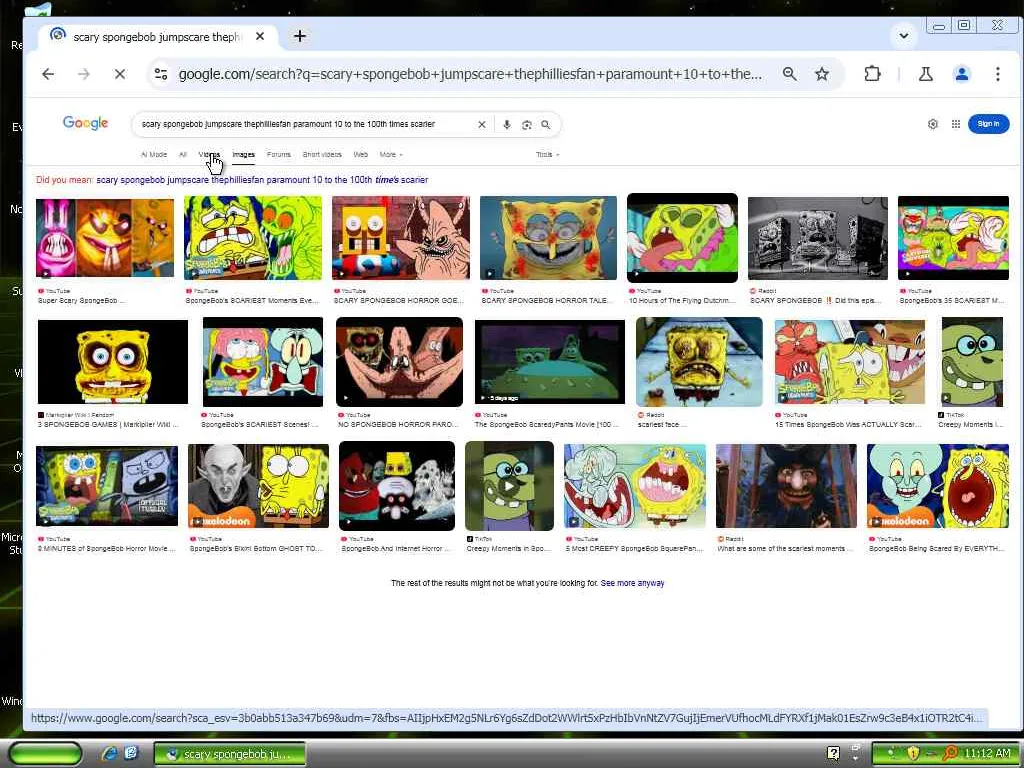This screenshot has height=768, width=1024.
Task: Switch to AI Mode tab
Action: click(153, 155)
